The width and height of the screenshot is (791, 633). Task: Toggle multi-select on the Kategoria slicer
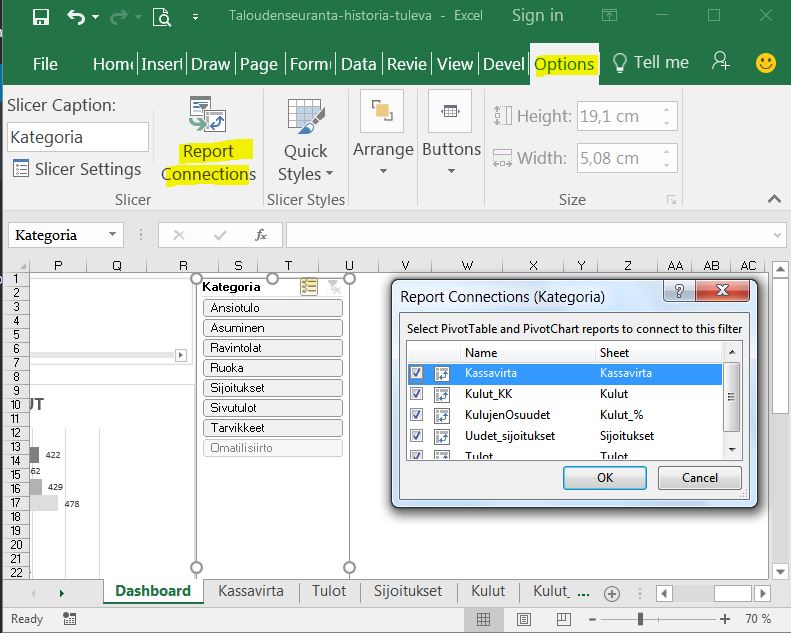309,287
